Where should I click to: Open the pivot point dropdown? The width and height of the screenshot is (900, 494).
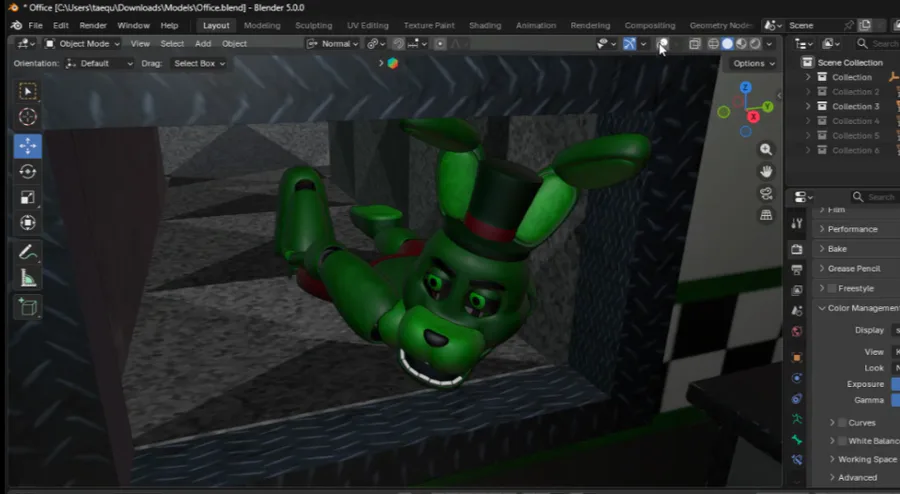[377, 44]
